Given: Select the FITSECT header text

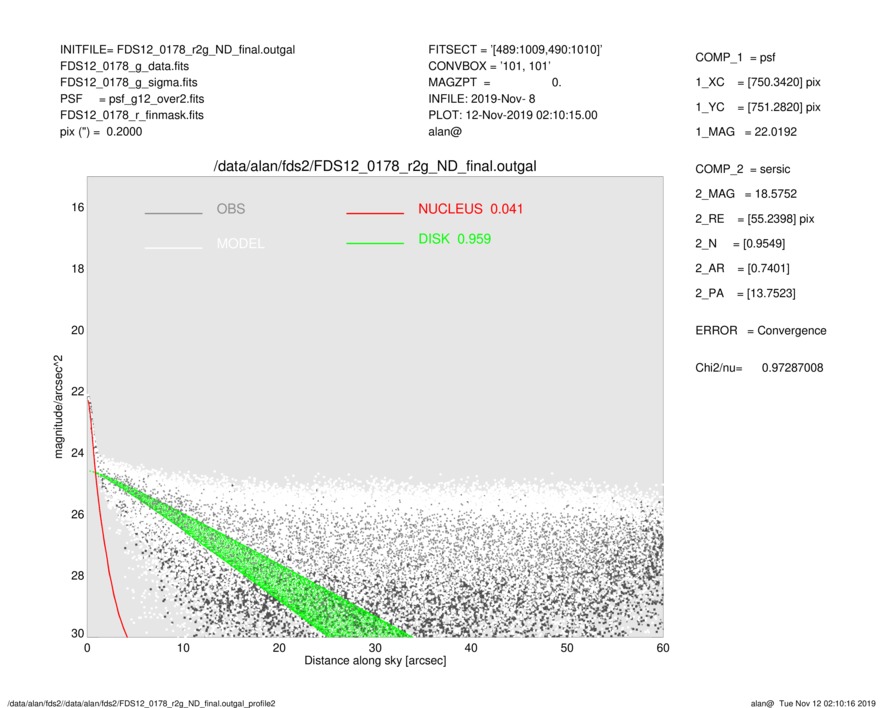Looking at the screenshot, I should [514, 49].
